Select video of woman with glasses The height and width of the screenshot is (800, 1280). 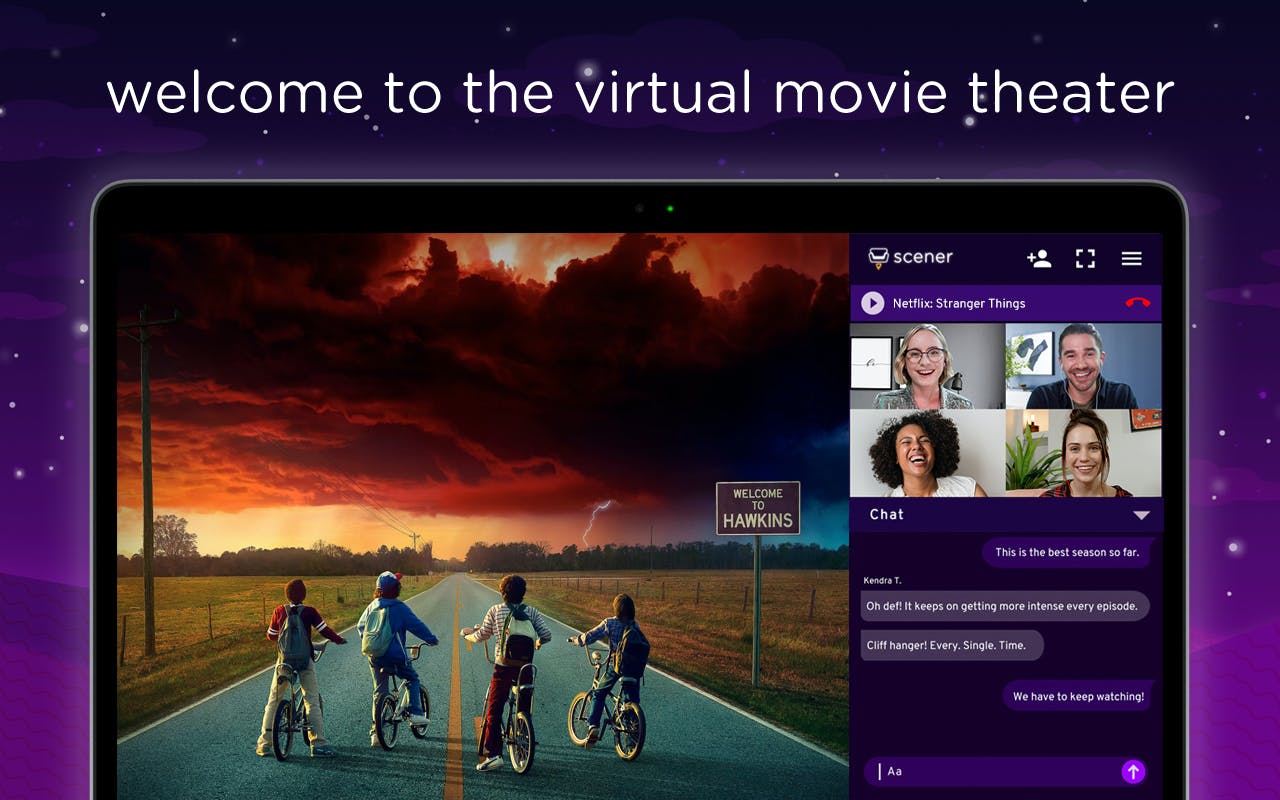pos(927,366)
